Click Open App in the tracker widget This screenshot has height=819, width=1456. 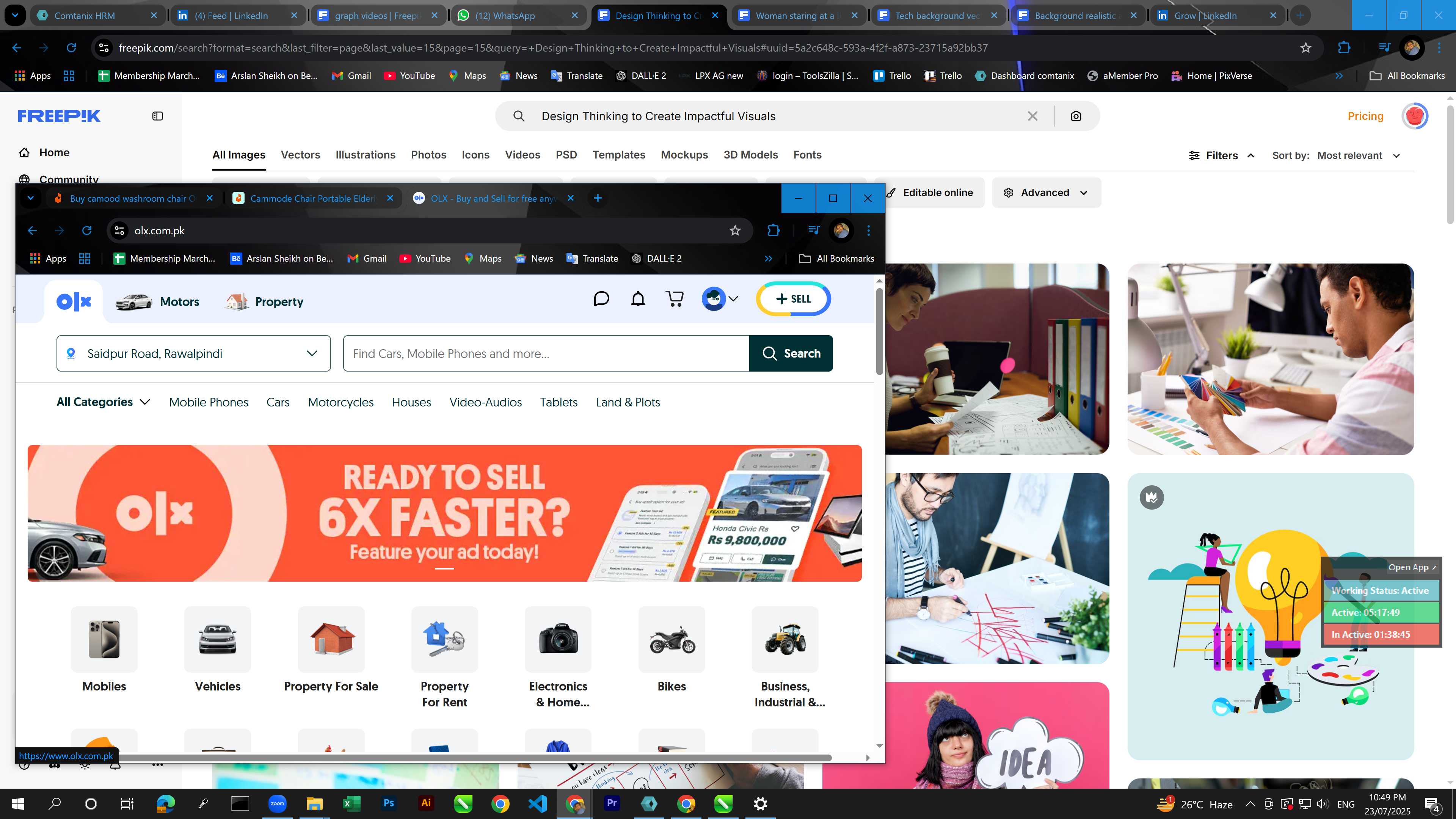coord(1412,567)
